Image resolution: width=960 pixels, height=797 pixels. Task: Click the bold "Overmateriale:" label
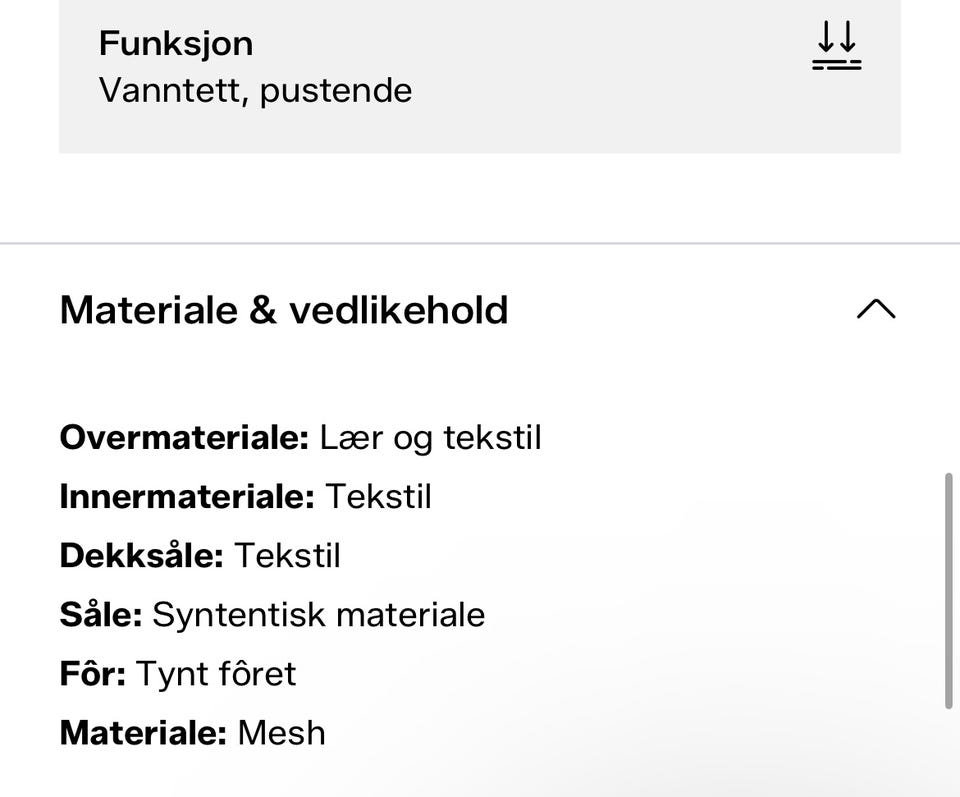pyautogui.click(x=184, y=437)
